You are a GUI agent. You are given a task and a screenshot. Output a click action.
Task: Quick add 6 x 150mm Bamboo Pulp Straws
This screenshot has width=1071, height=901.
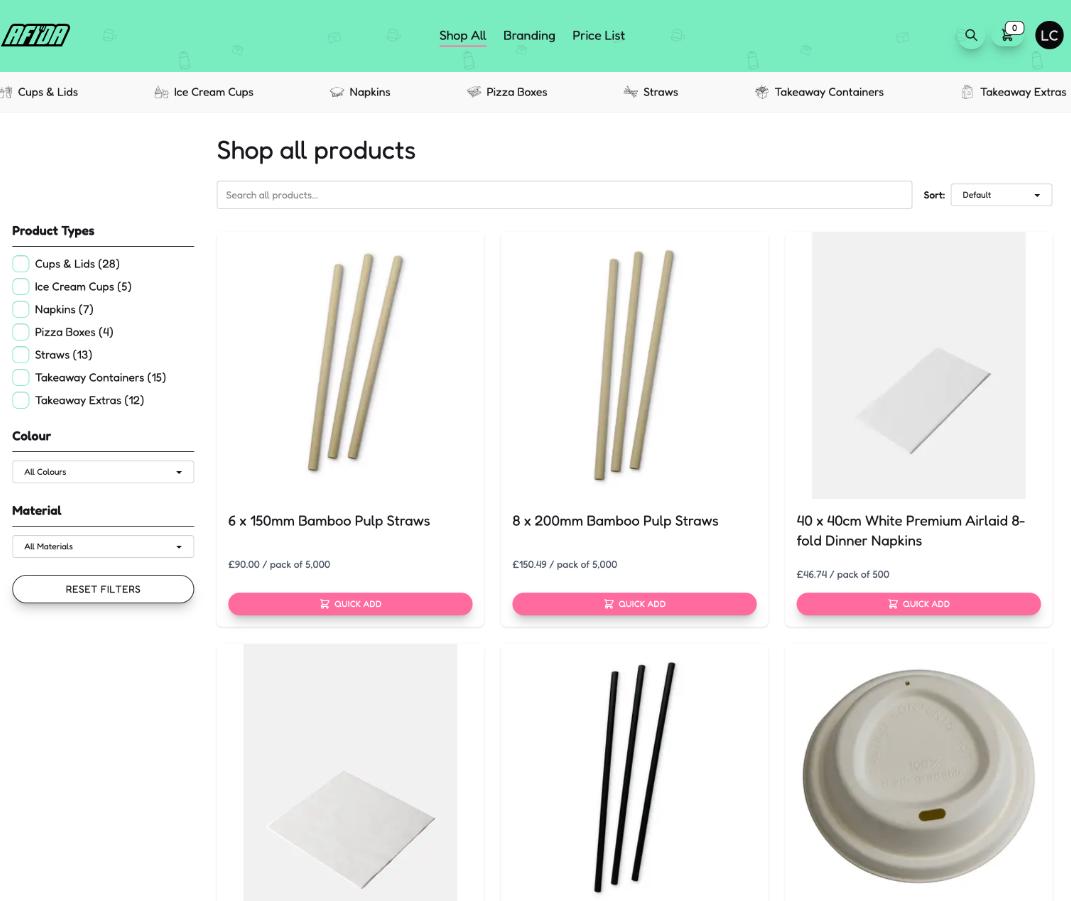point(350,604)
